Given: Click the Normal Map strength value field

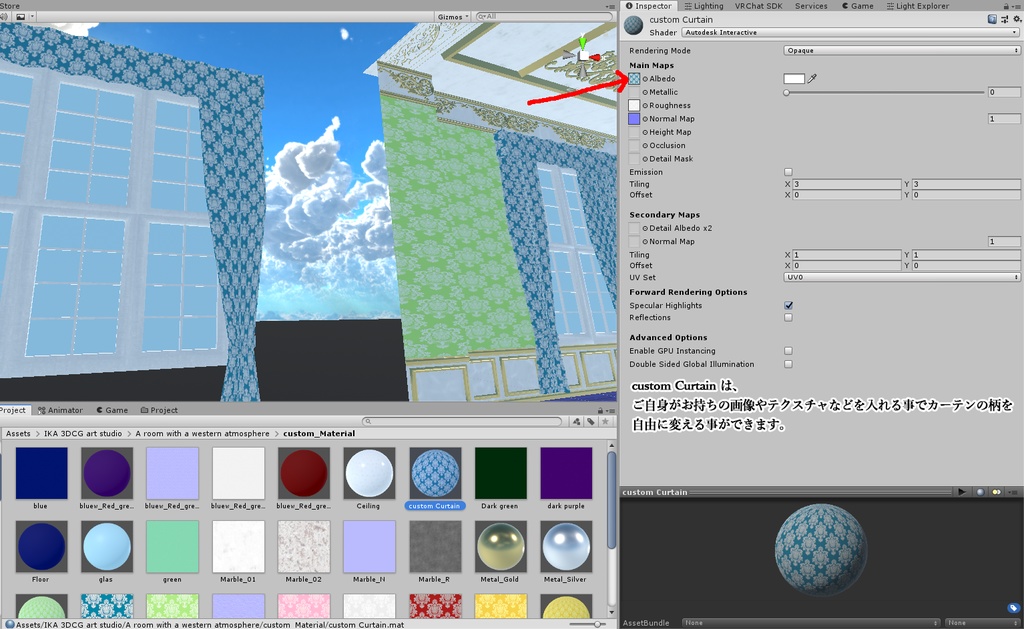Looking at the screenshot, I should pyautogui.click(x=1004, y=119).
